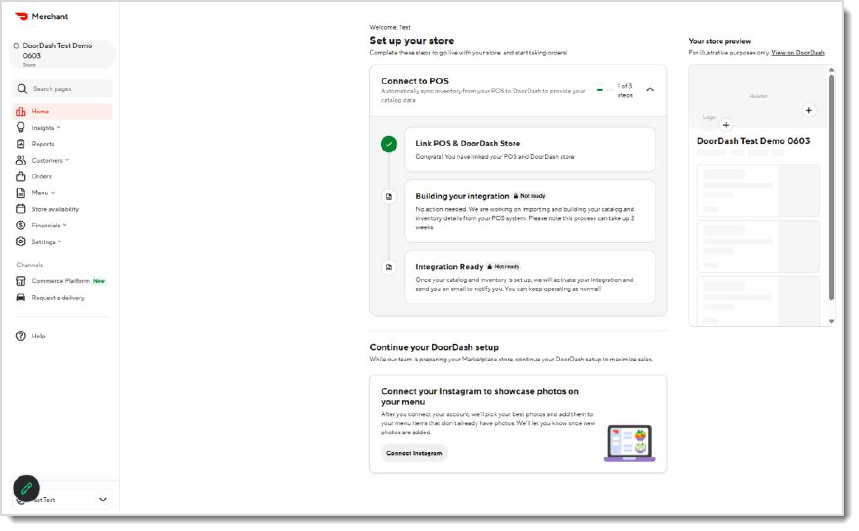Click the green checkmark step icon
Image resolution: width=859 pixels, height=531 pixels.
tap(389, 144)
